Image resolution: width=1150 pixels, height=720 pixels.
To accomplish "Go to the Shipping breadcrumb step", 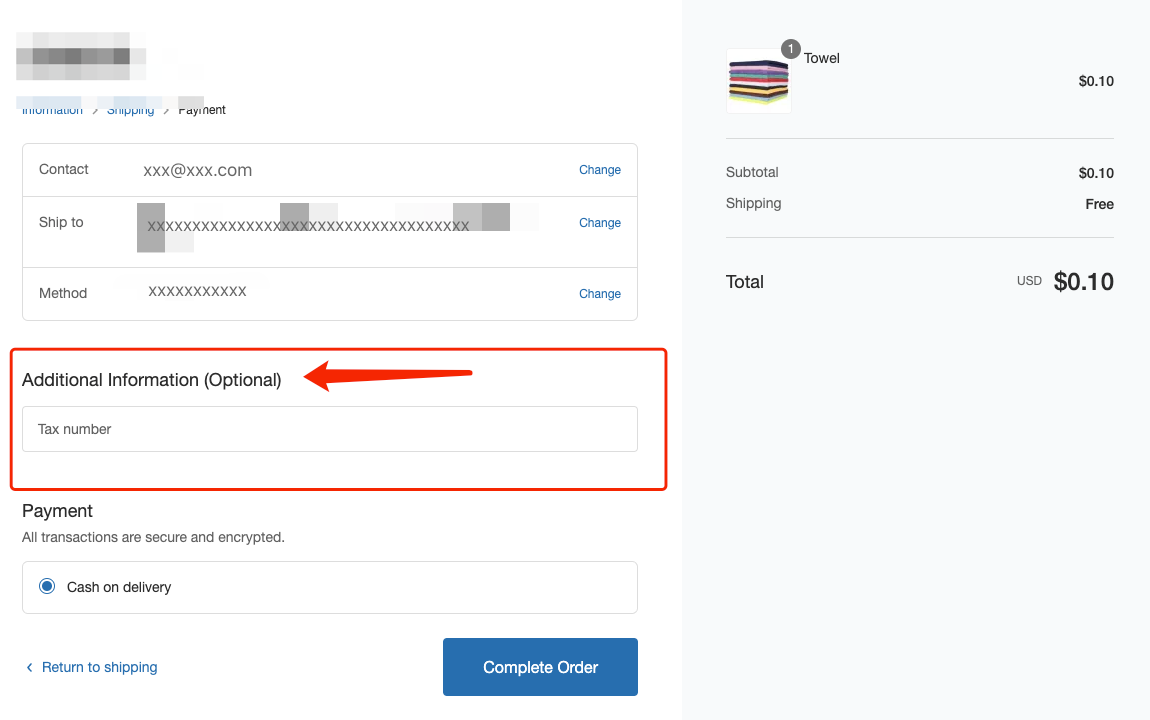I will click(x=131, y=110).
